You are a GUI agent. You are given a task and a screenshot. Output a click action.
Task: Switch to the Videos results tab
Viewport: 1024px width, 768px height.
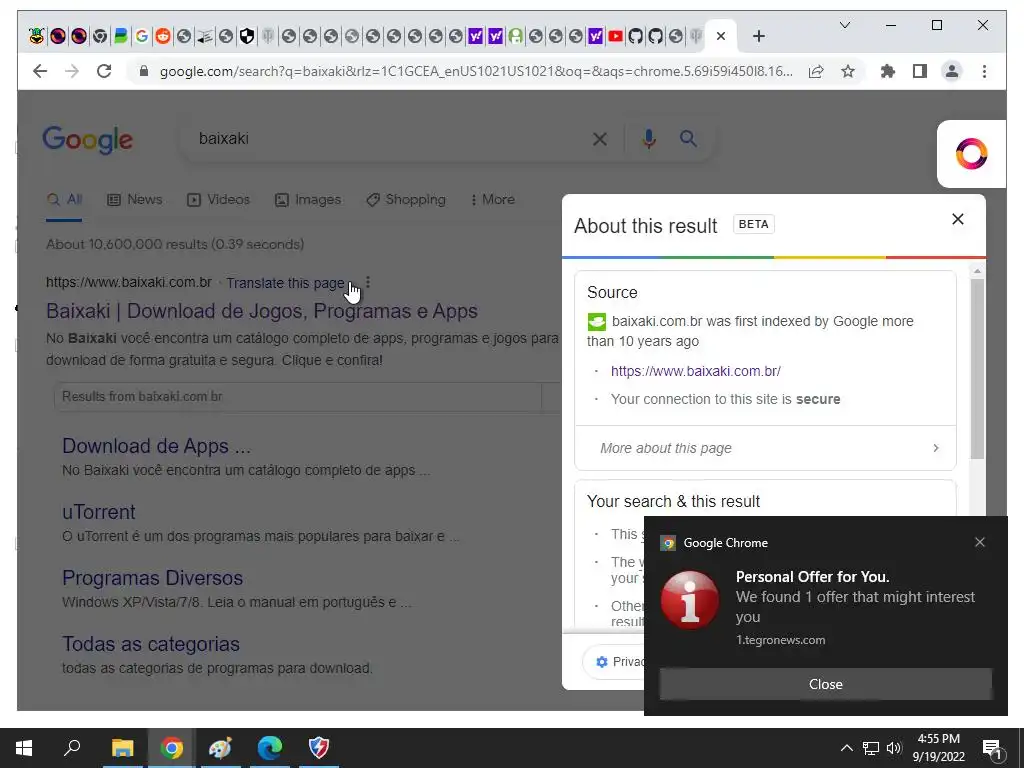coord(219,199)
